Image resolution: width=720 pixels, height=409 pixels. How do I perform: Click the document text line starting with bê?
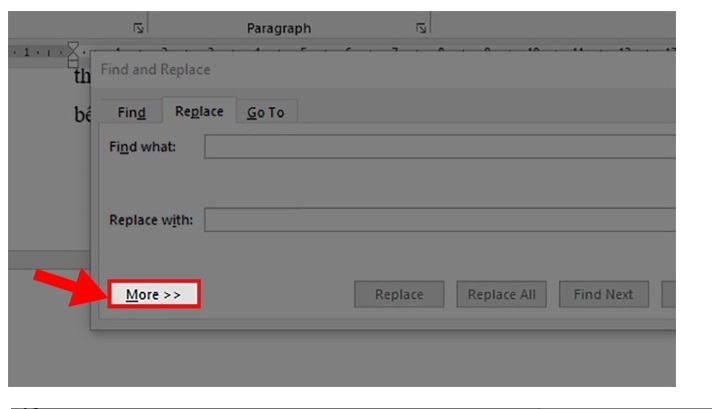(82, 114)
